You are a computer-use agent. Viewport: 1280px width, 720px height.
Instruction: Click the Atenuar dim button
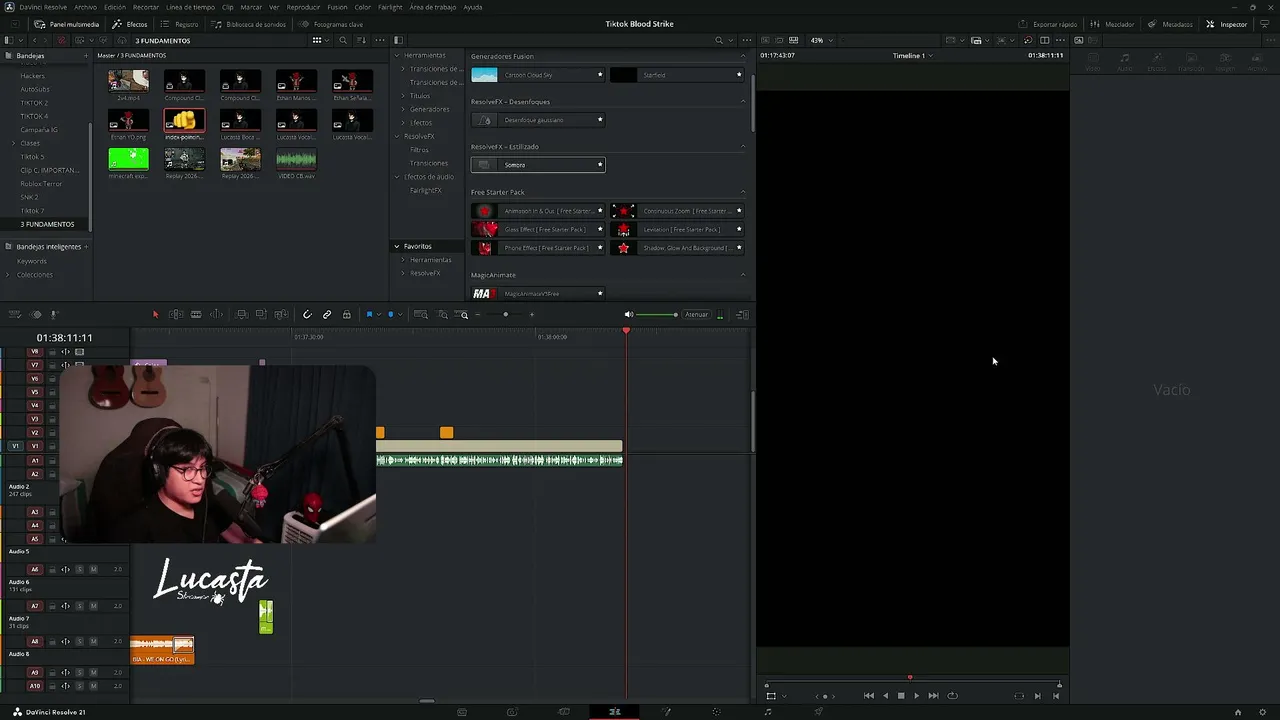pyautogui.click(x=696, y=315)
